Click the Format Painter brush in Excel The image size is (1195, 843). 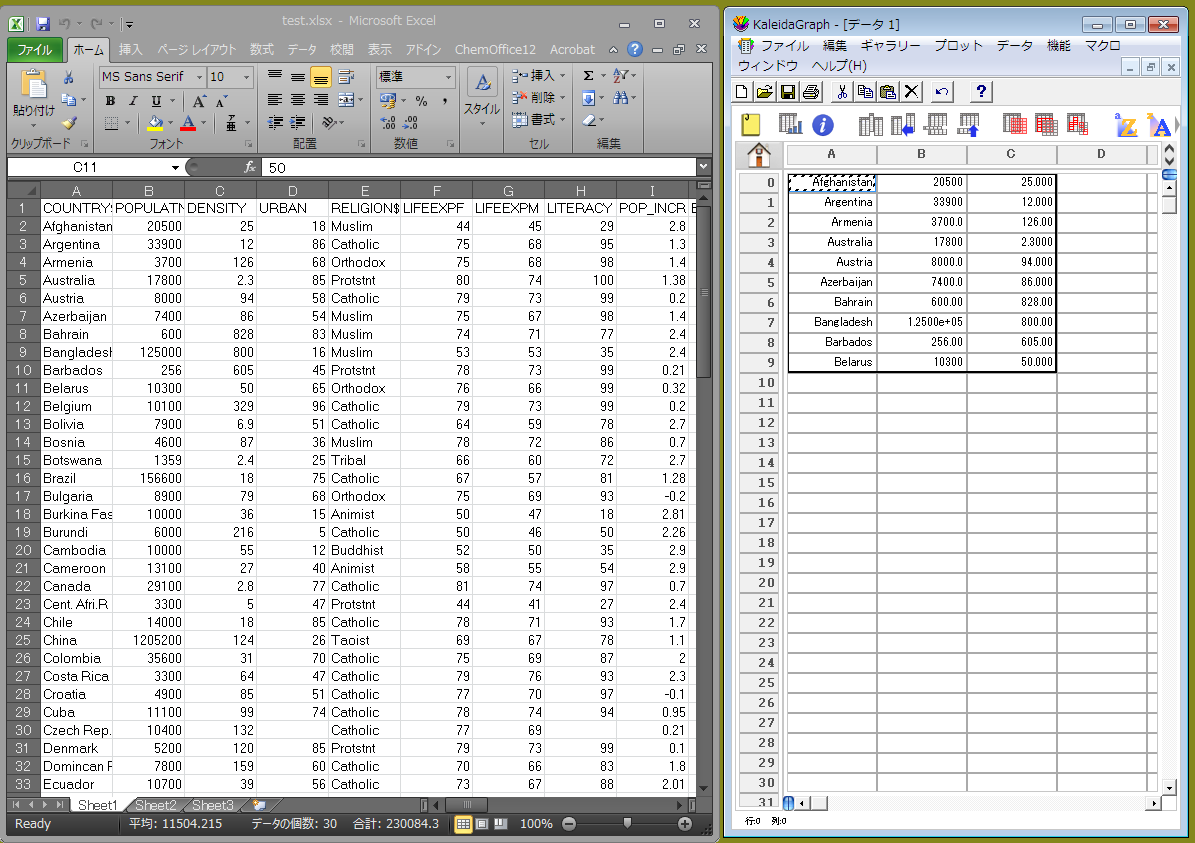(x=69, y=122)
